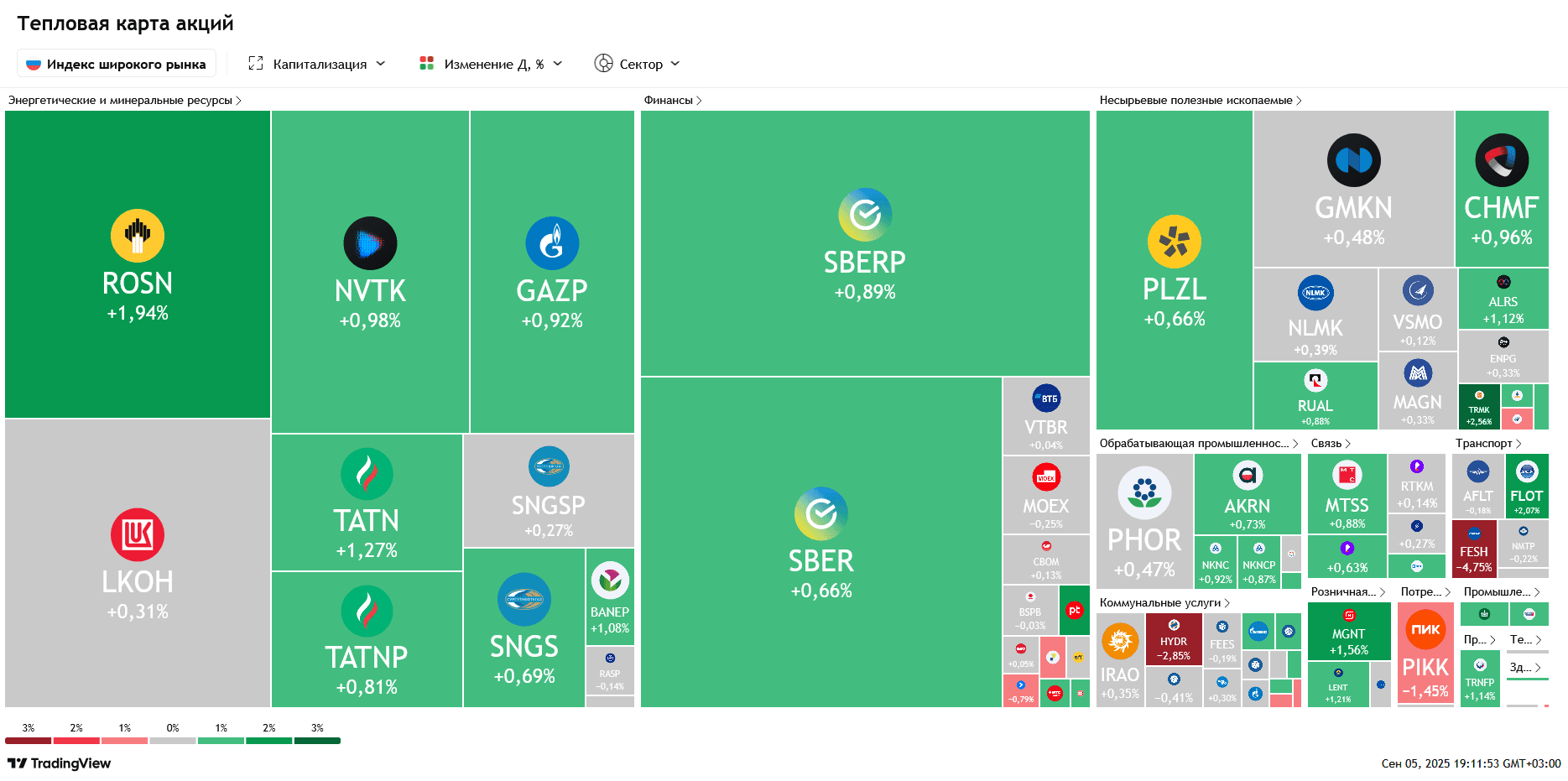Open the Изменение Д, % dropdown
The image size is (1568, 781).
point(491,64)
